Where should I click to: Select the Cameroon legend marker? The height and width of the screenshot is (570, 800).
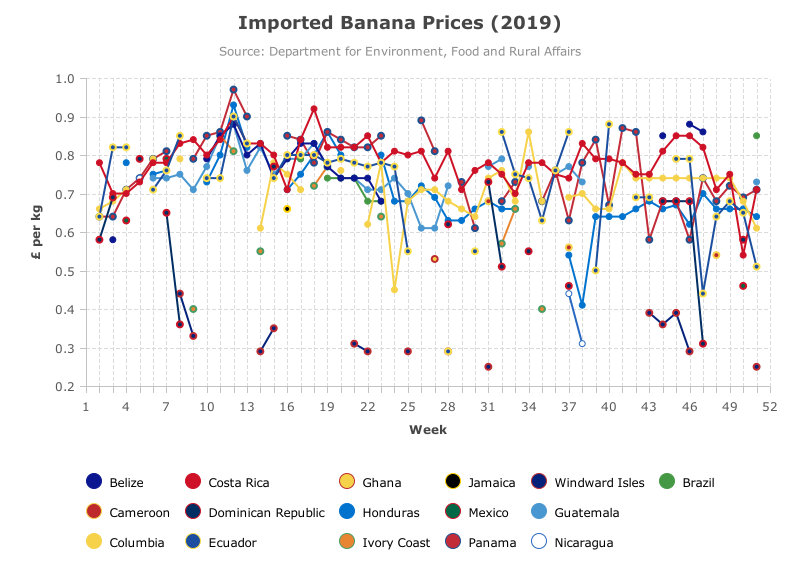pyautogui.click(x=94, y=511)
